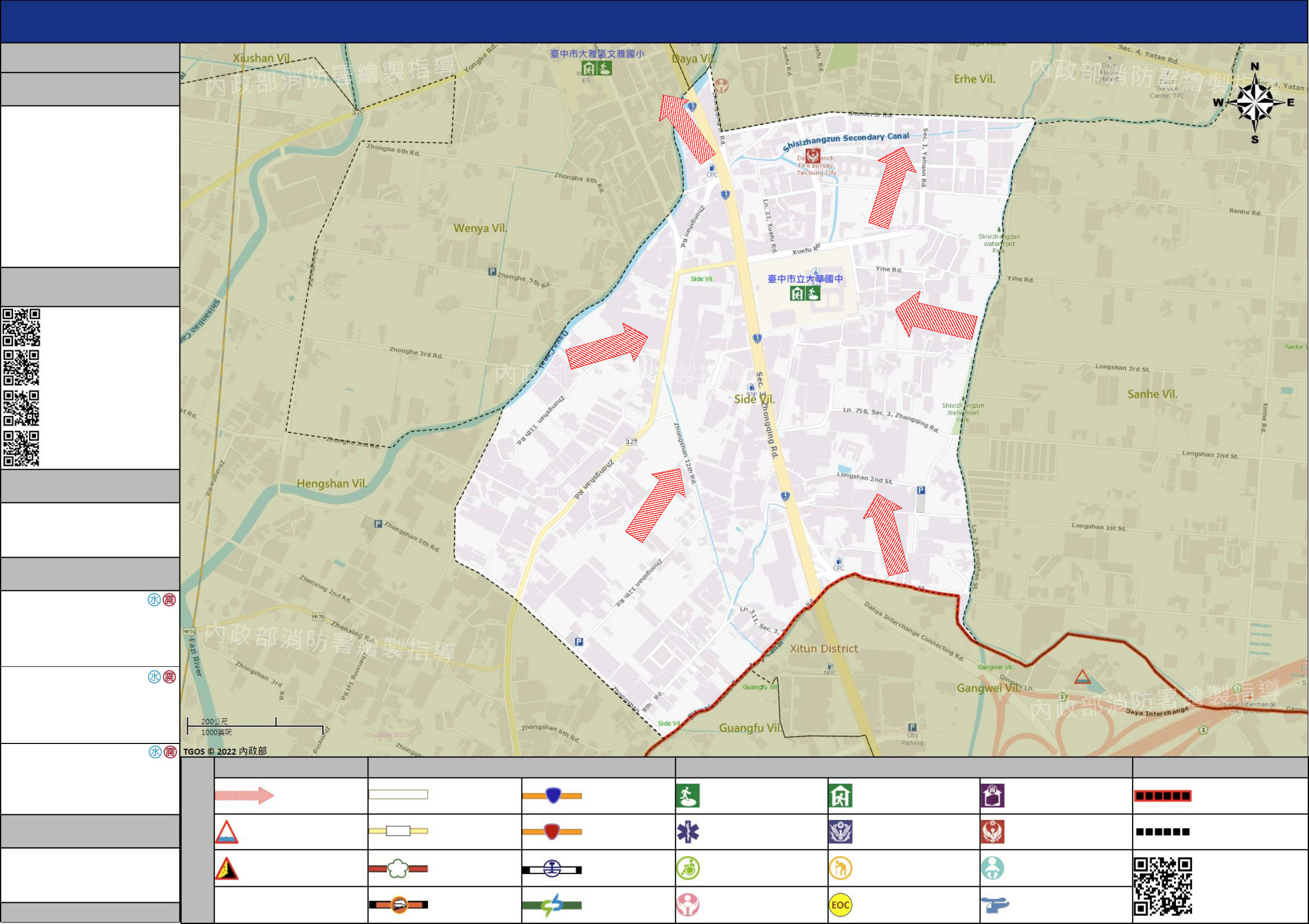This screenshot has width=1309, height=924.
Task: Click the red fire department legend icon
Action: (x=992, y=832)
